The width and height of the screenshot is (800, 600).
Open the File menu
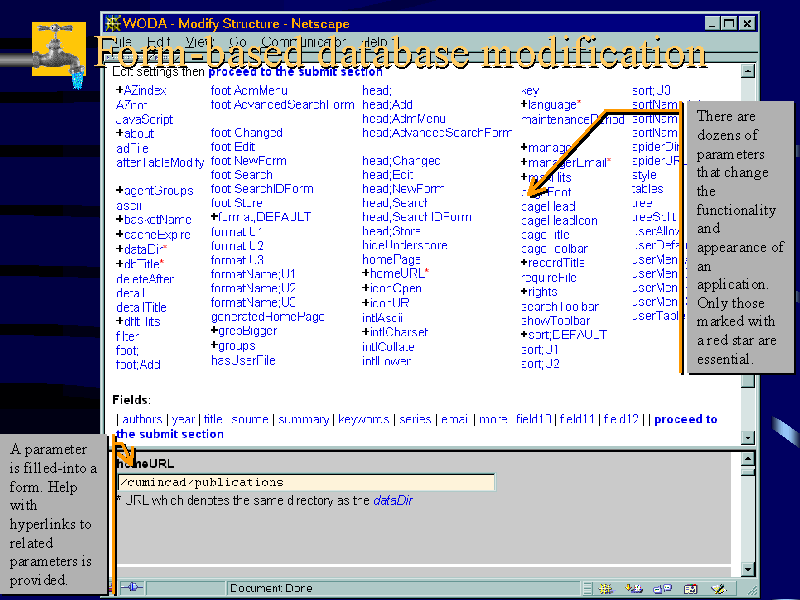click(x=120, y=42)
